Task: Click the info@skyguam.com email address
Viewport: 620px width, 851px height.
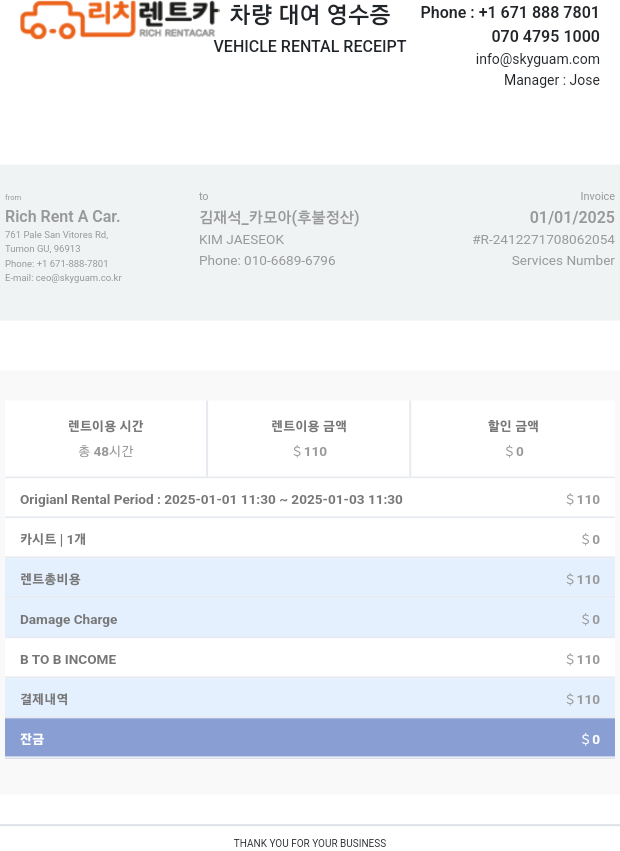Action: (x=537, y=59)
